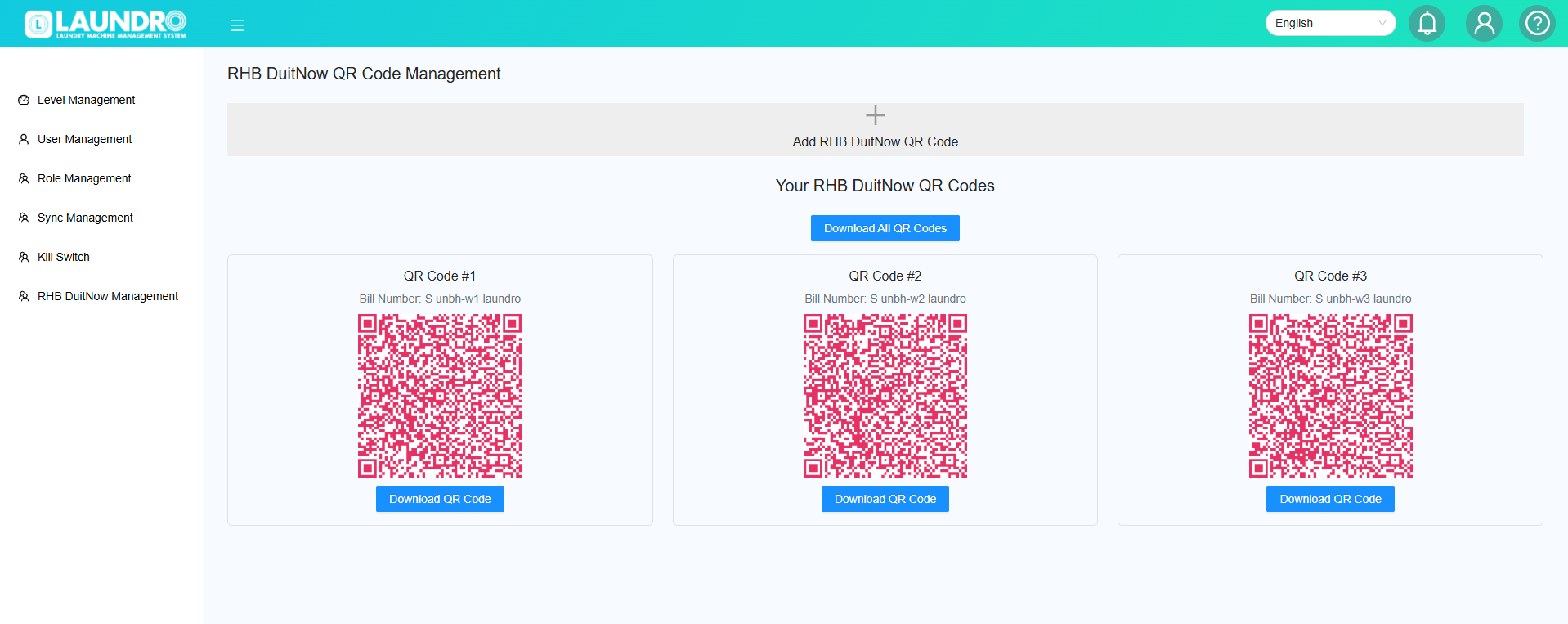
Task: Open the help question mark icon
Action: point(1537,23)
